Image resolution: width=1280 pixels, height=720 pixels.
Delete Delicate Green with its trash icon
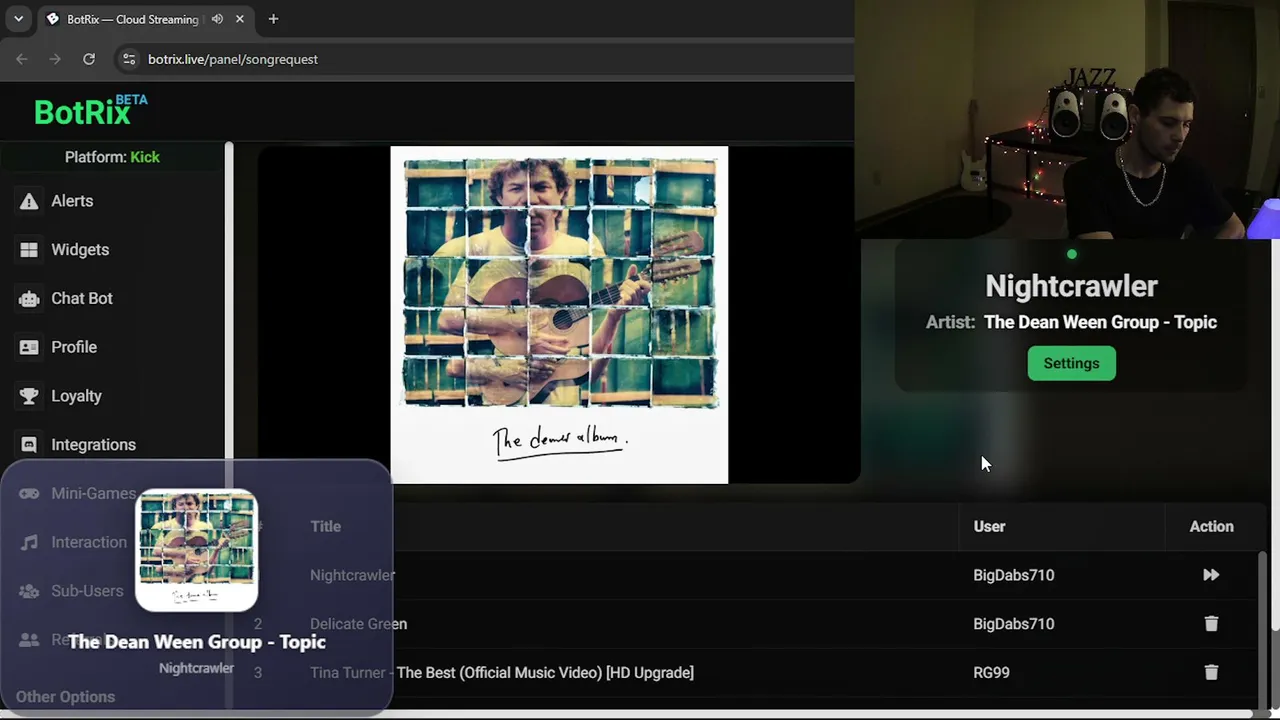1211,624
